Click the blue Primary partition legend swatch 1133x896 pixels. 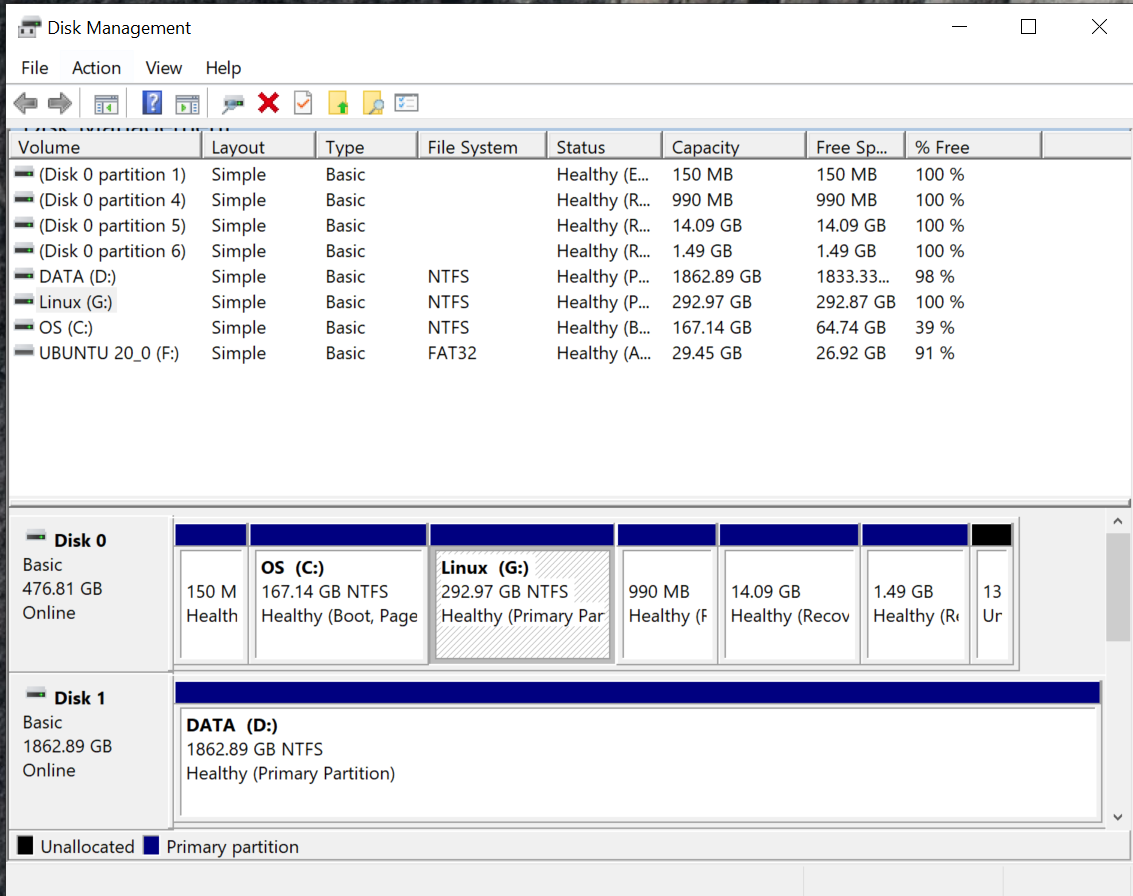pos(151,845)
